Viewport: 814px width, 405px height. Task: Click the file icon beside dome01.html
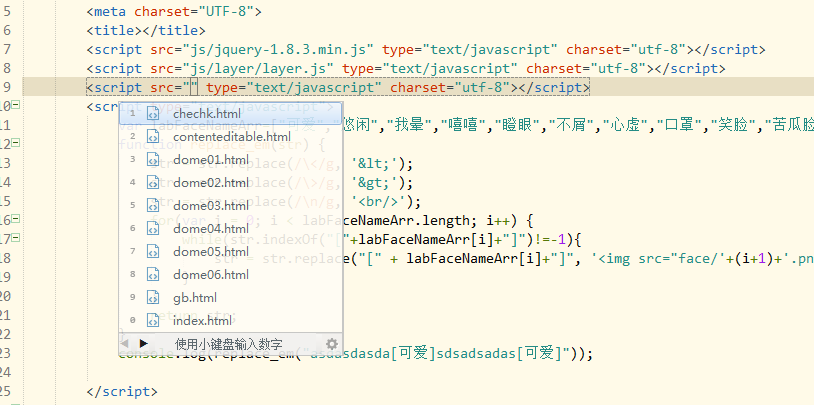pyautogui.click(x=153, y=159)
